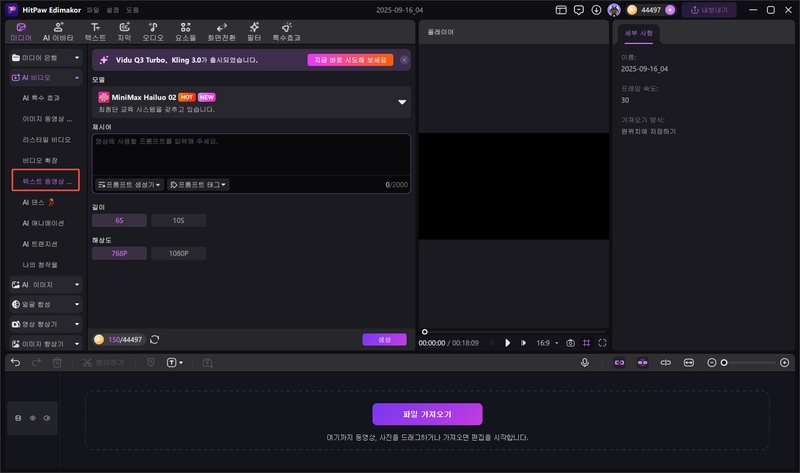This screenshot has height=473, width=800.
Task: Toggle the preview-axis split icon in timeline toolbar
Action: point(666,362)
